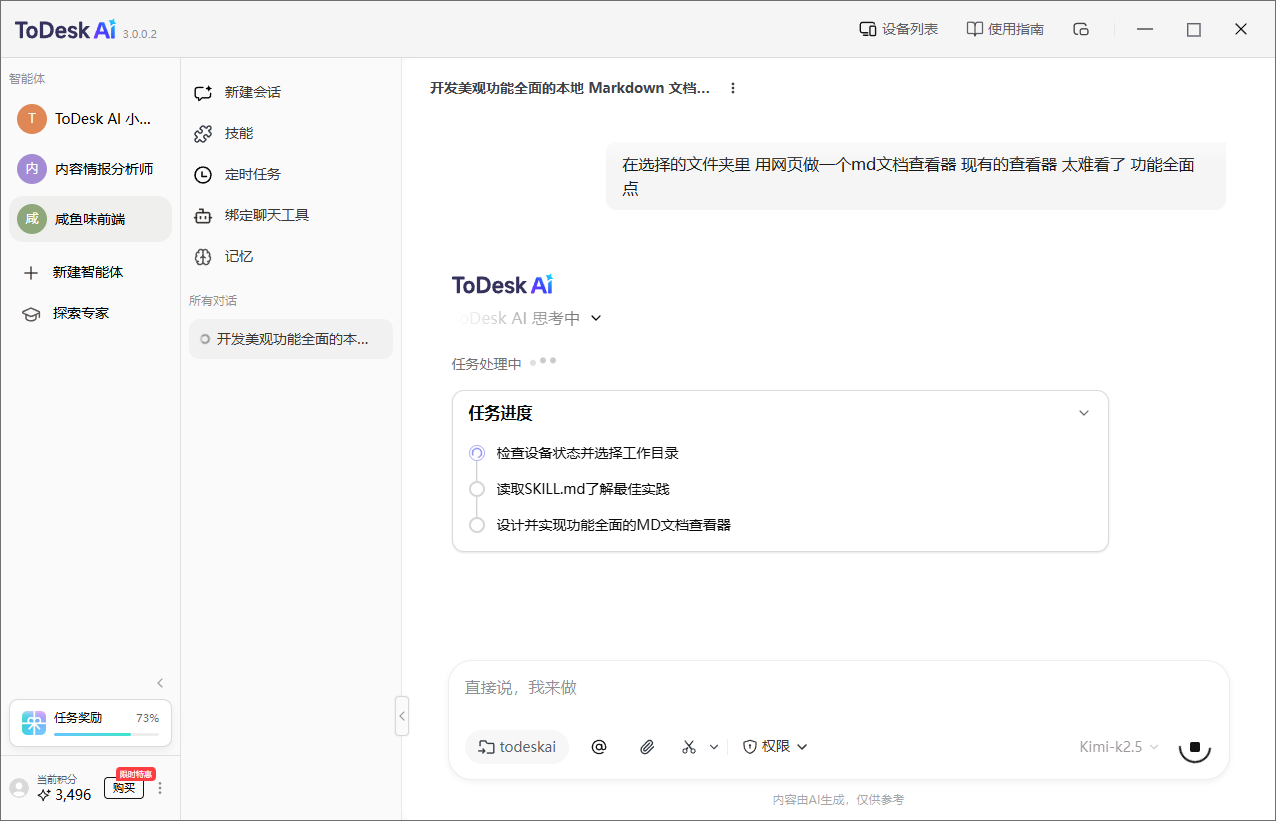Image resolution: width=1276 pixels, height=821 pixels.
Task: Click step 读取SKILL.md了解最佳实践
Action: coord(583,489)
